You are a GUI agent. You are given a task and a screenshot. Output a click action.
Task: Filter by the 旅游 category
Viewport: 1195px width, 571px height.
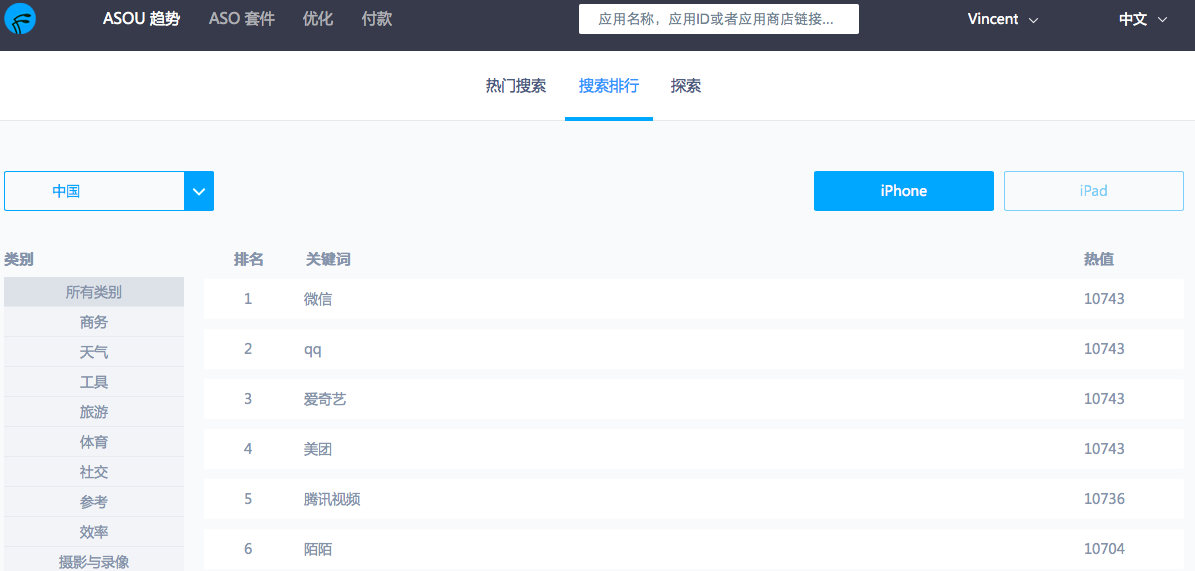[x=94, y=412]
